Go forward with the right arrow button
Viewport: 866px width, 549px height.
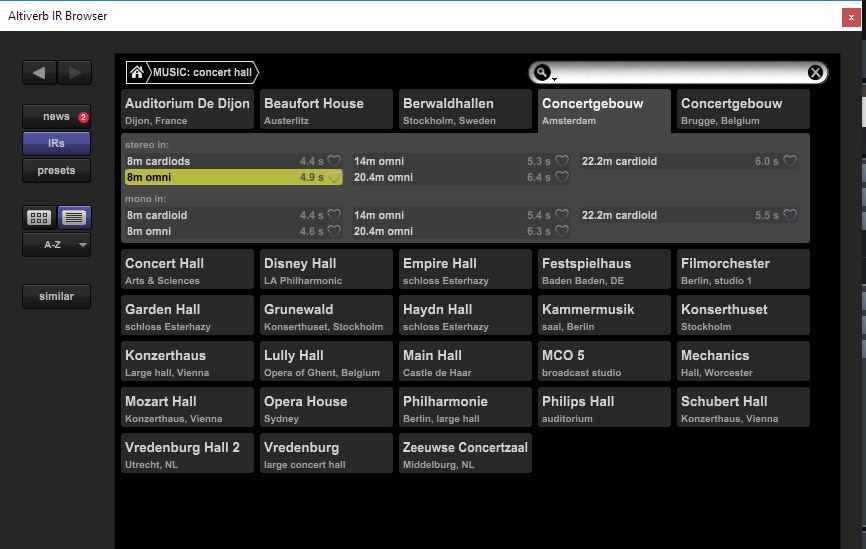coord(75,72)
